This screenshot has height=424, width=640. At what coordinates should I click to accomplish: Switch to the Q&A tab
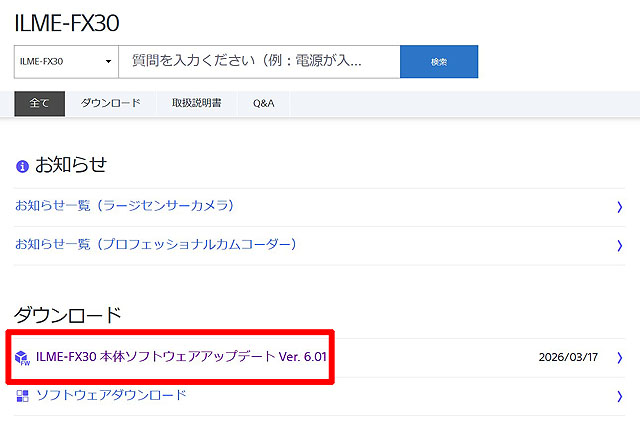click(x=263, y=103)
